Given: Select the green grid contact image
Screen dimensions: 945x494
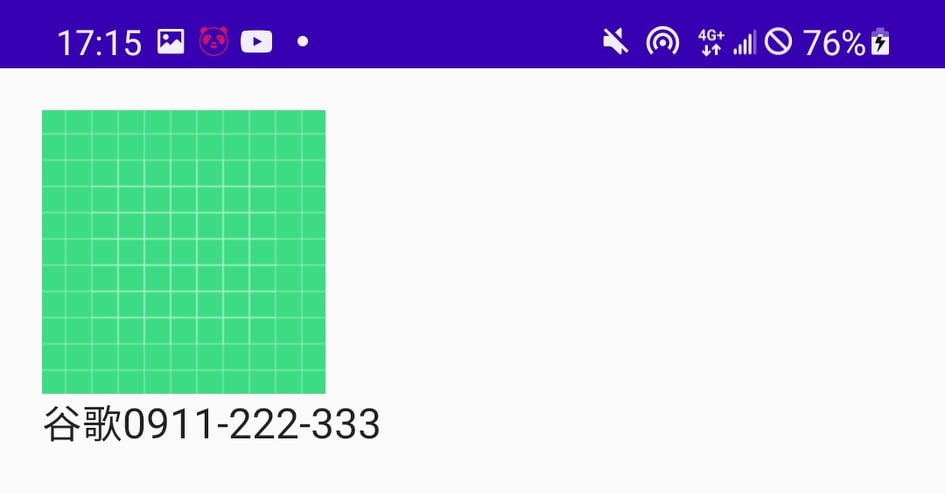Looking at the screenshot, I should click(184, 252).
